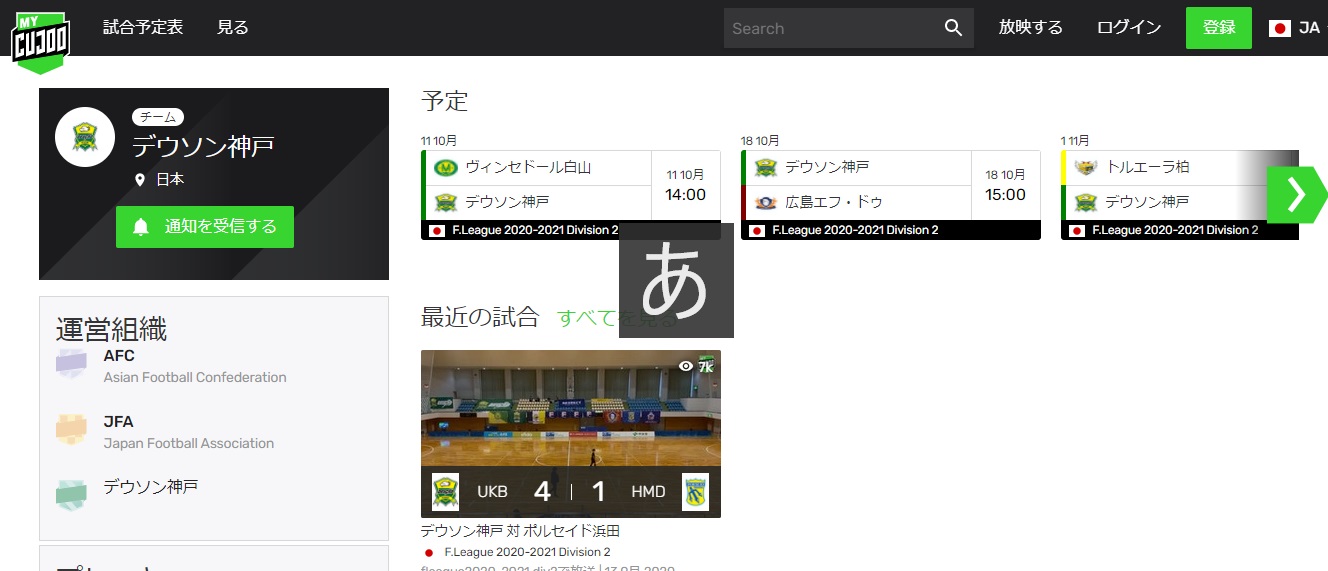Click the JFA organization logo

coord(71,431)
